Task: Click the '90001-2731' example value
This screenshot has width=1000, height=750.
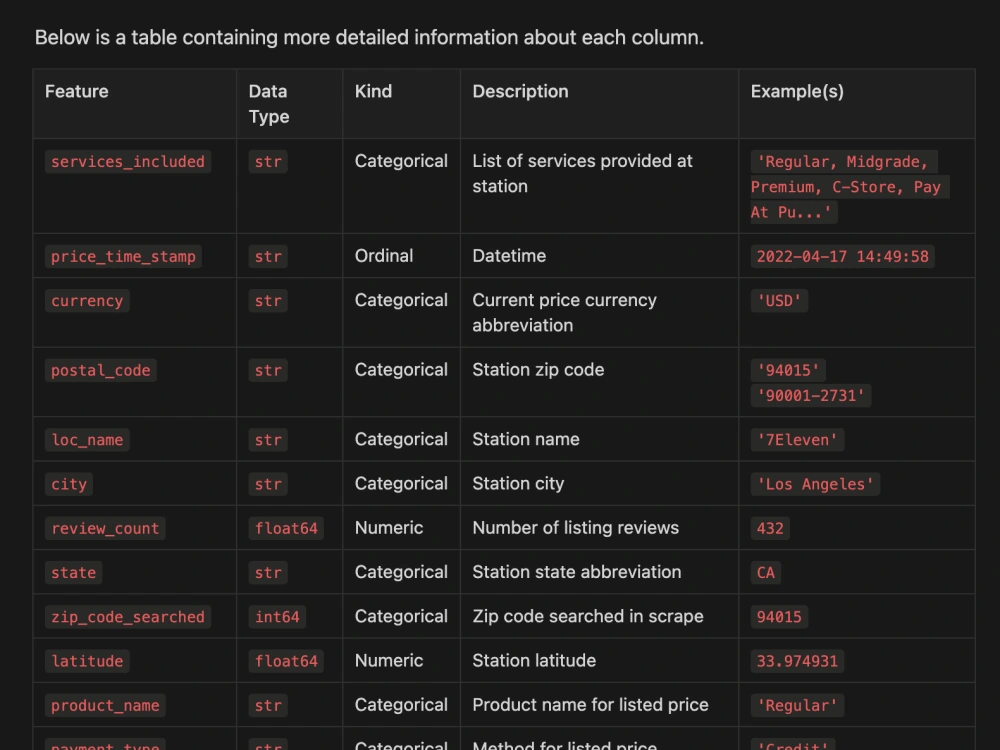Action: (810, 395)
